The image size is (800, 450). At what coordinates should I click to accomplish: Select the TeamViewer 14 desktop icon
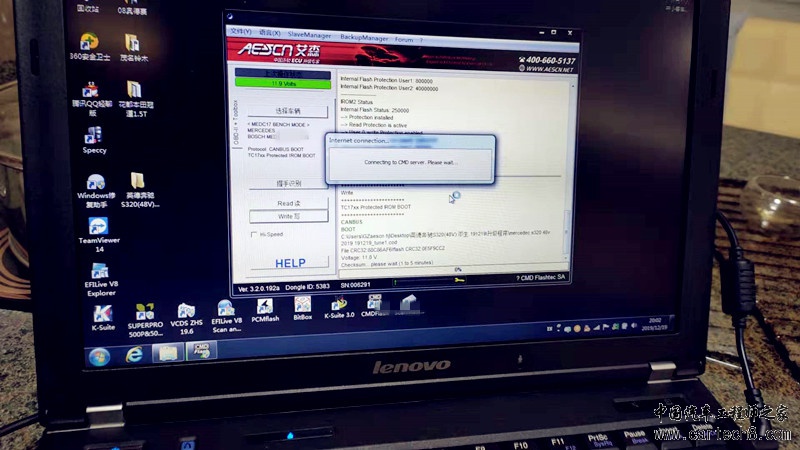[98, 234]
